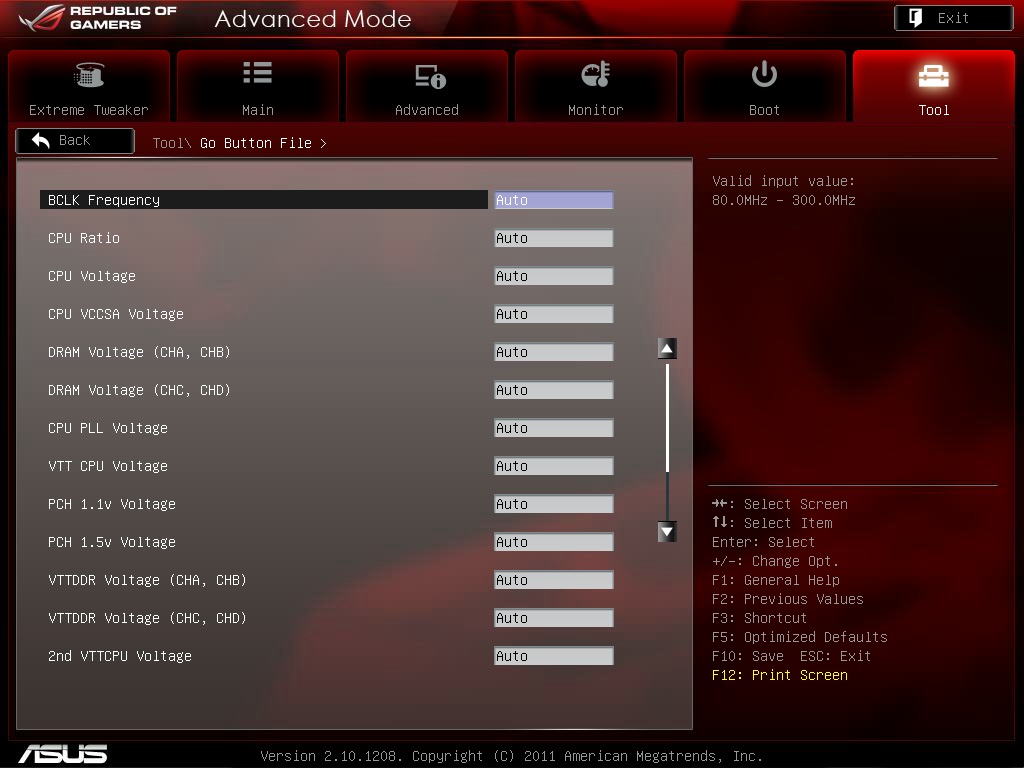Click the Tool\ breadcrumb link
1024x768 pixels.
pos(172,143)
